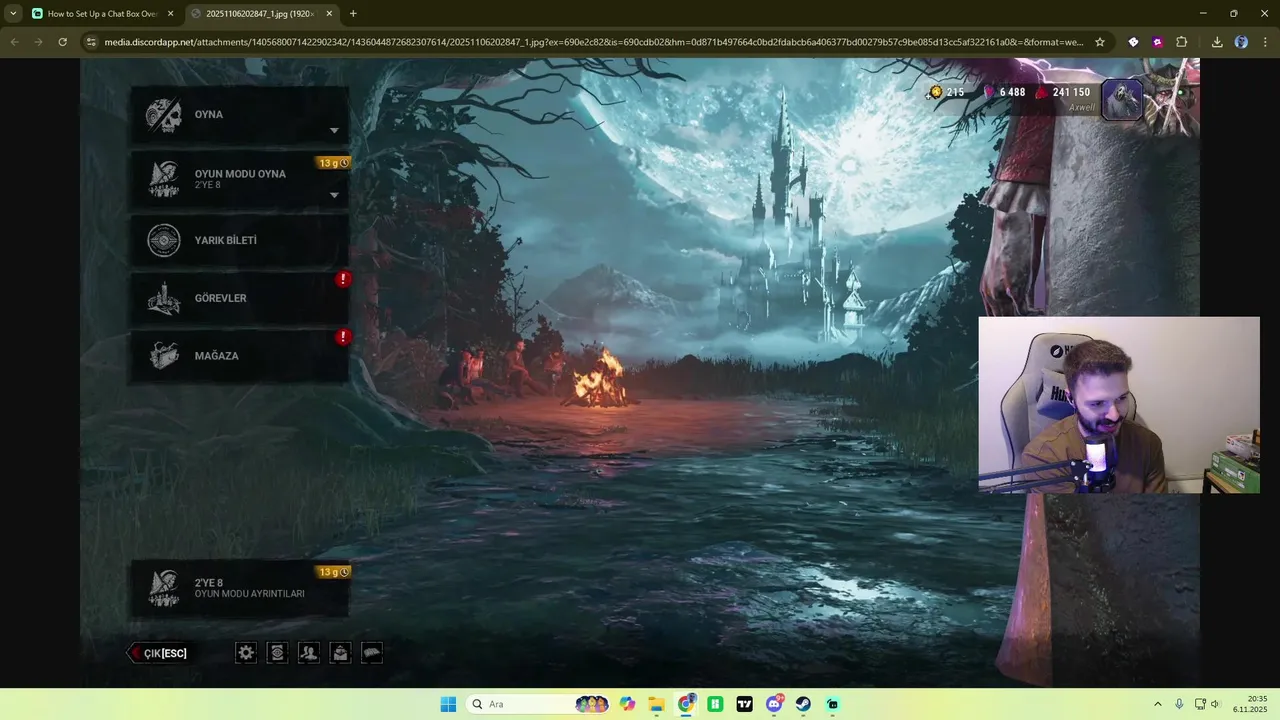Open a new browser tab
The image size is (1280, 720).
(x=353, y=14)
